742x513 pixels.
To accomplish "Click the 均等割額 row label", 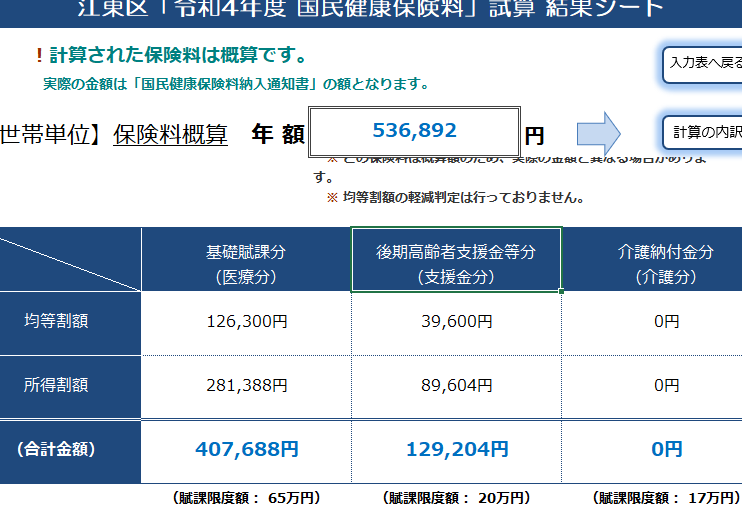I will coord(56,321).
